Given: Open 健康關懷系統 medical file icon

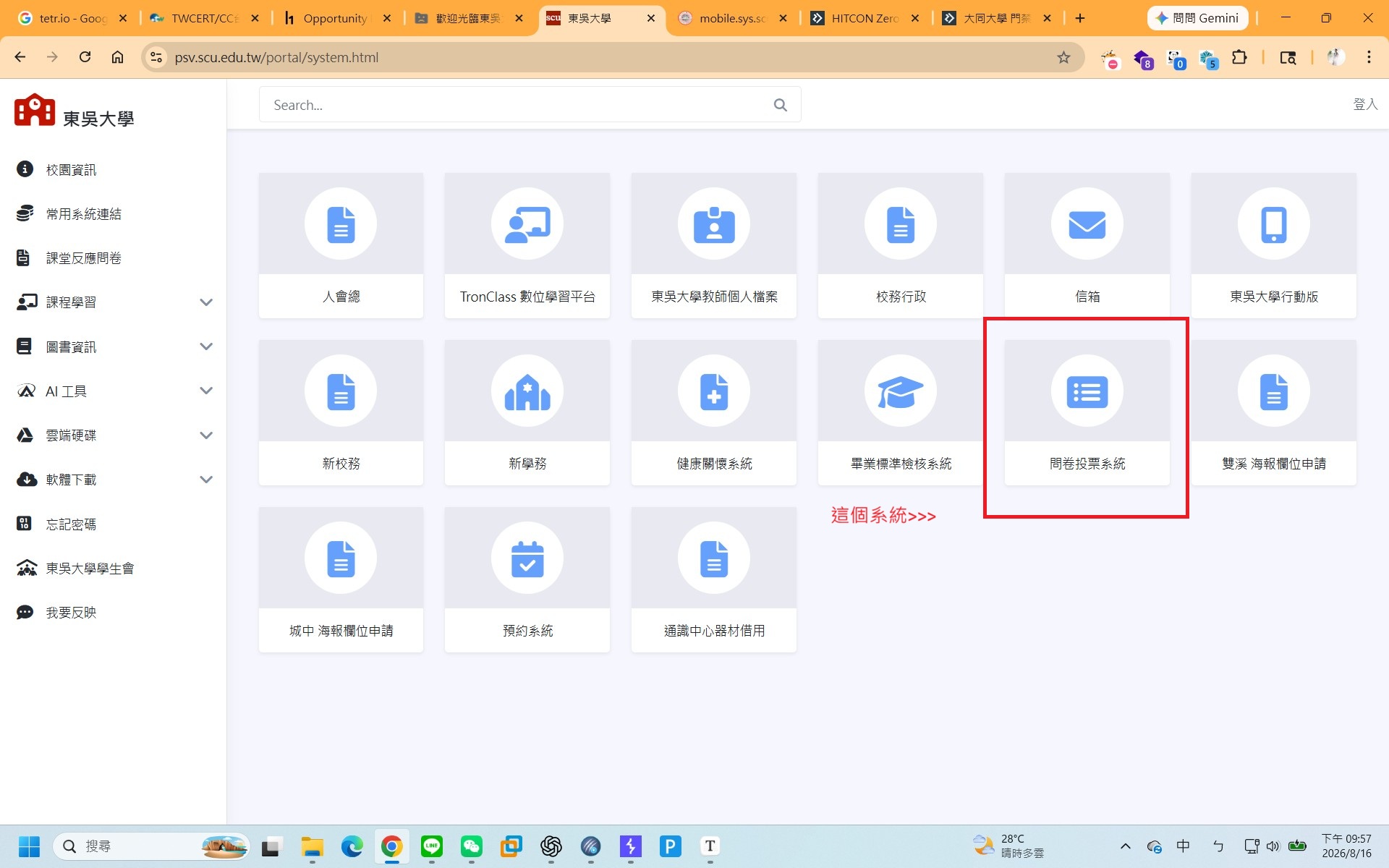Looking at the screenshot, I should click(x=714, y=391).
